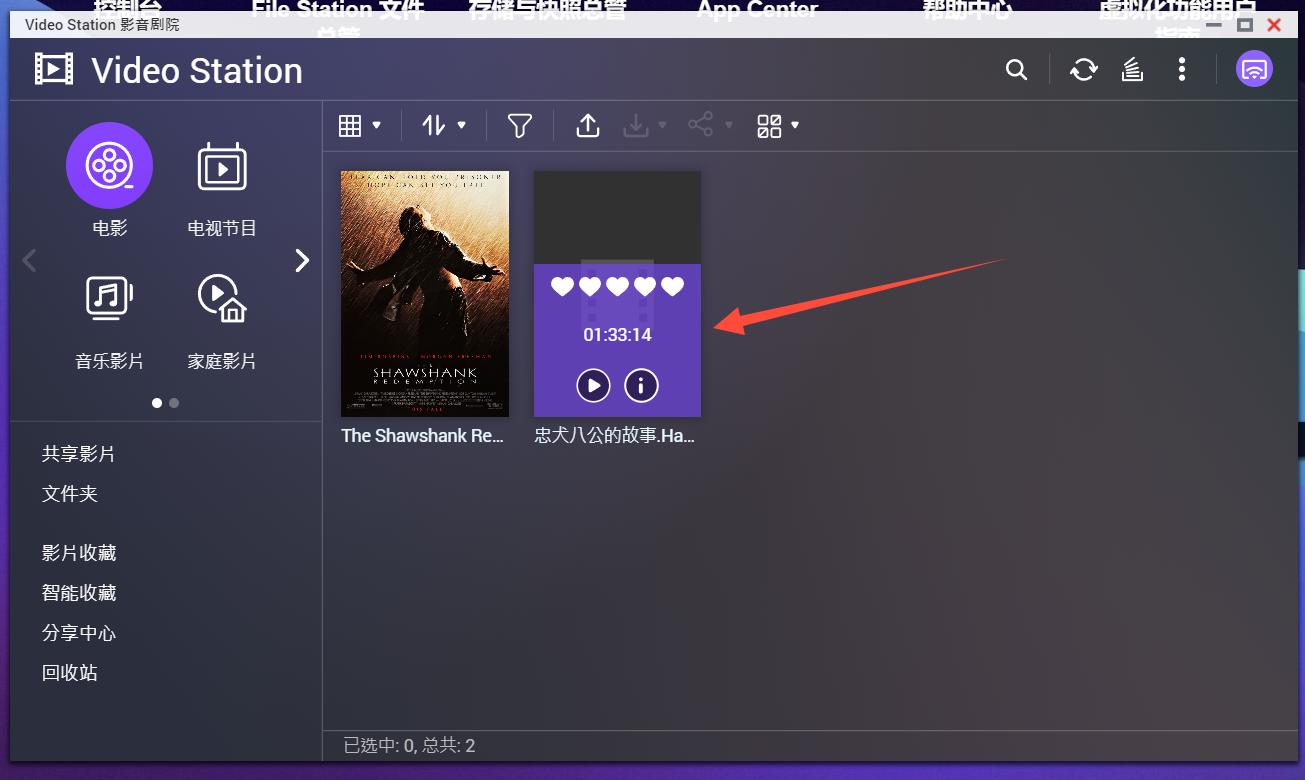Open the three-dot more options menu
Screen dimensions: 1305x780
[1182, 70]
